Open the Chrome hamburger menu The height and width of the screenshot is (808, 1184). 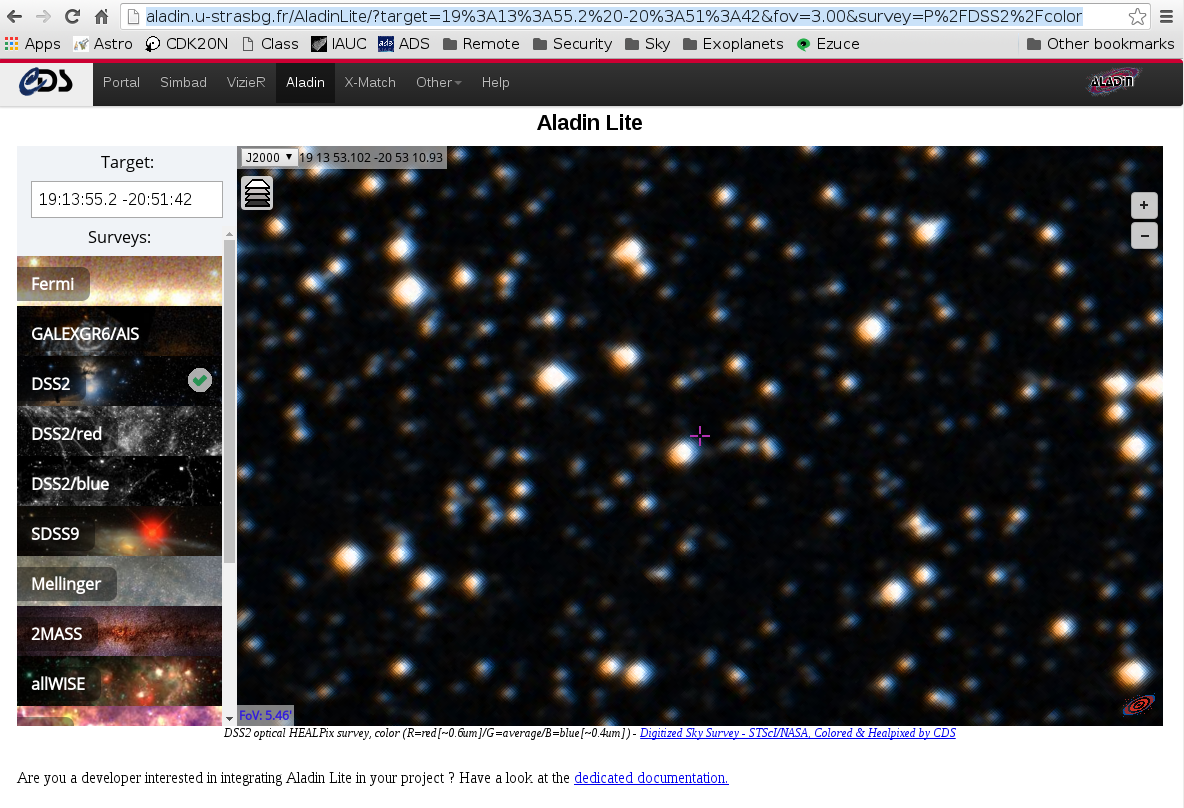pos(1166,16)
